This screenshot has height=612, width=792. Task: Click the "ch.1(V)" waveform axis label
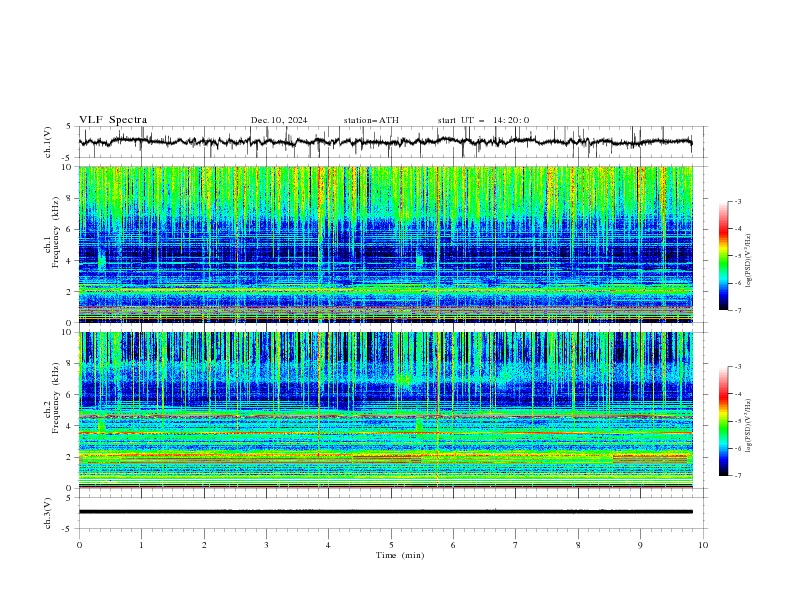[x=48, y=142]
